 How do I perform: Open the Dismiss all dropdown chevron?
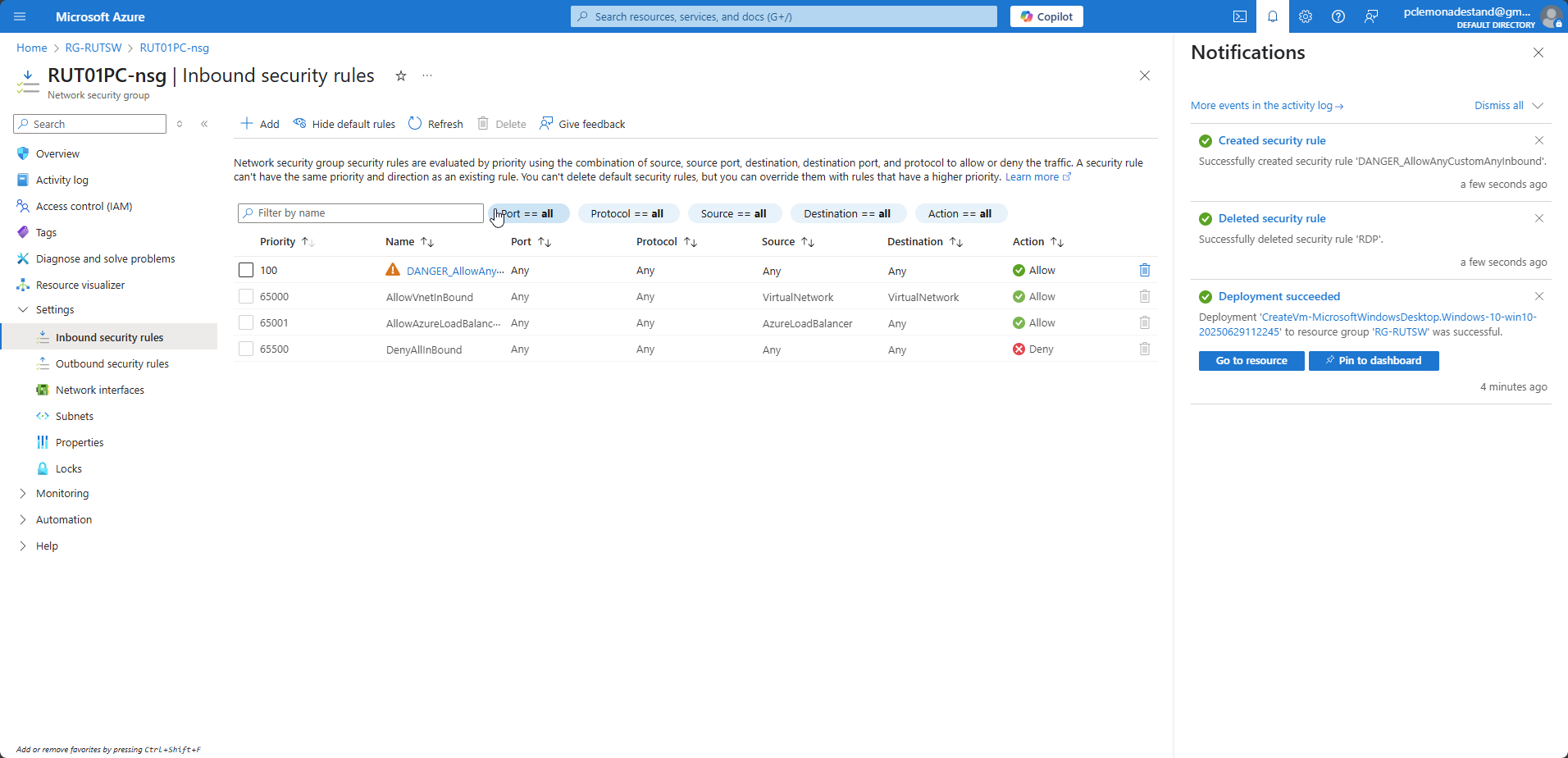1538,105
